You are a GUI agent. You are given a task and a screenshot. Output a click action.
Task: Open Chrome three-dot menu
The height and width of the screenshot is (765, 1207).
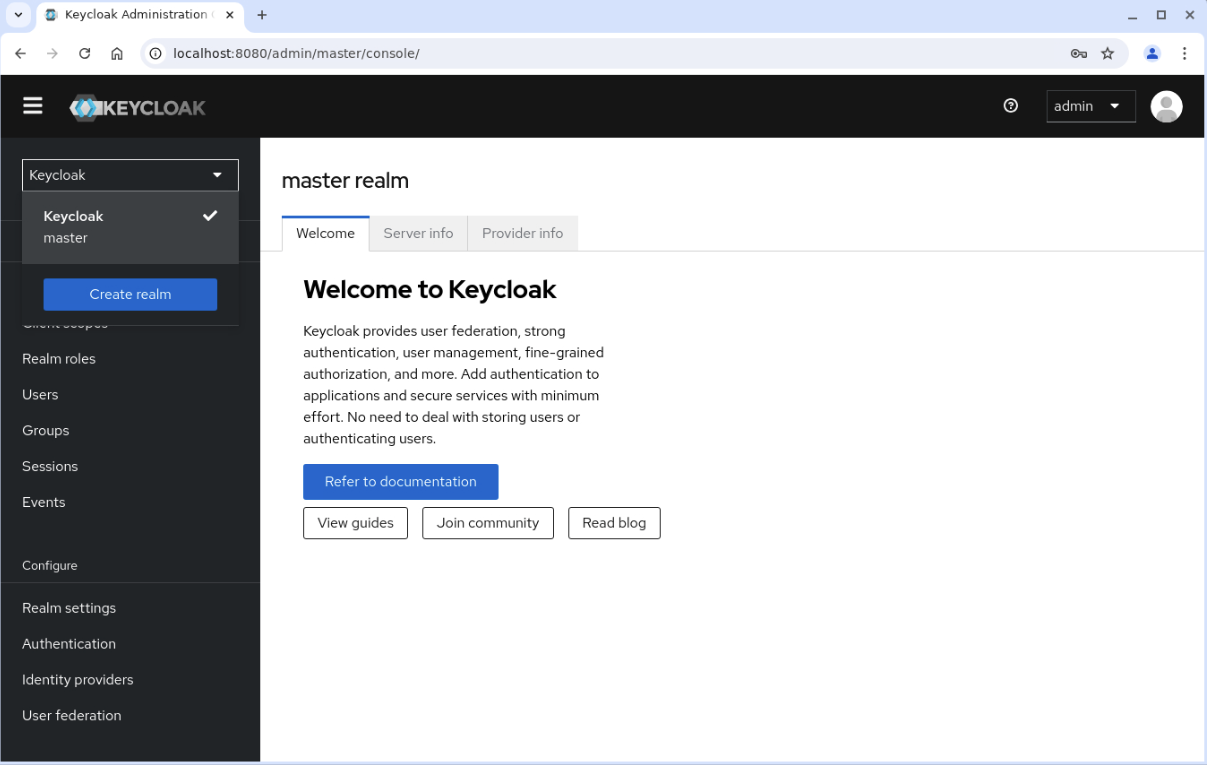[1185, 53]
